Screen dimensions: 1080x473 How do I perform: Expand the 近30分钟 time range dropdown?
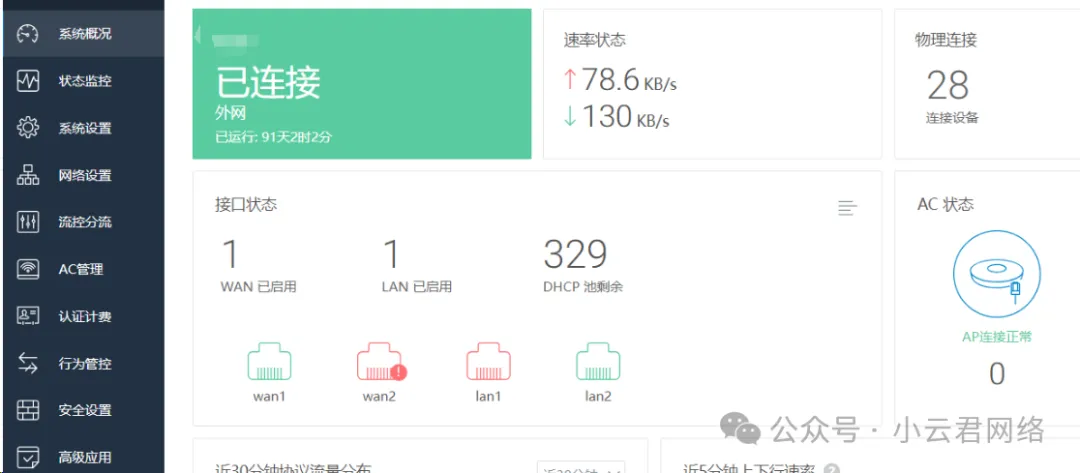(581, 468)
